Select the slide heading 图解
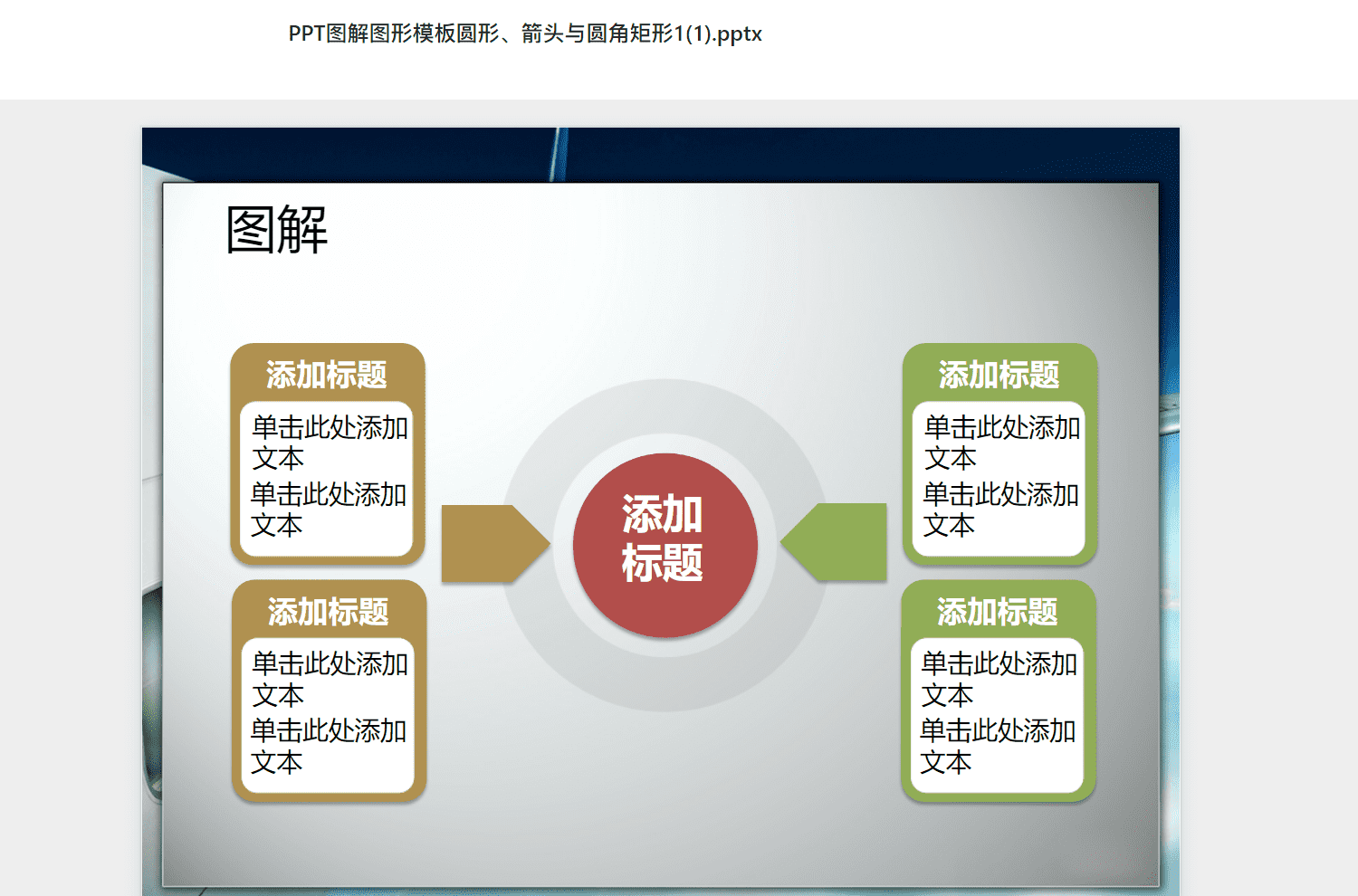Viewport: 1358px width, 896px height. tap(277, 230)
